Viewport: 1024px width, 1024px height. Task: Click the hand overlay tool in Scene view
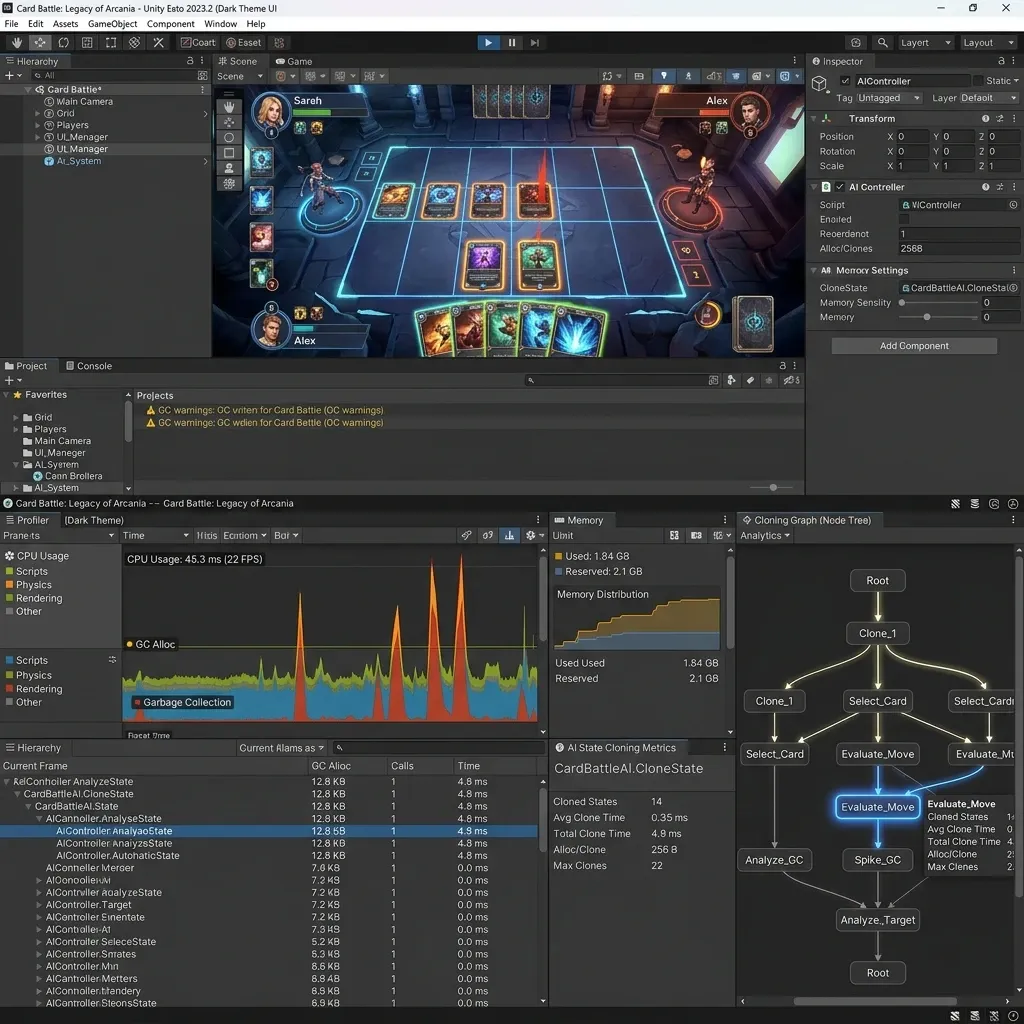point(229,106)
